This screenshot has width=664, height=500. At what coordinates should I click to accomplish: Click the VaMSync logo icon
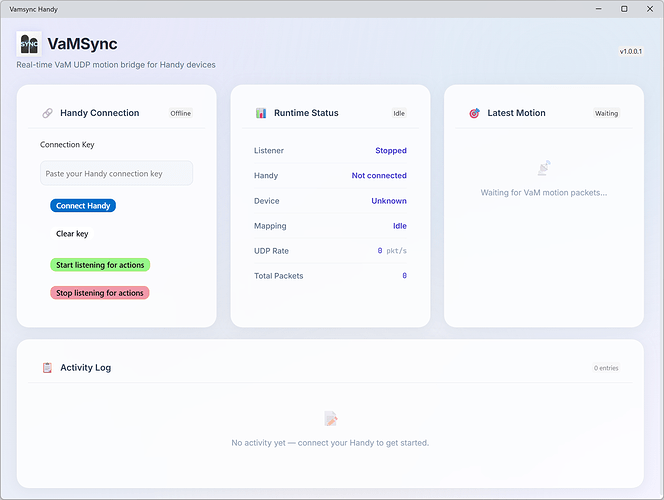[29, 44]
